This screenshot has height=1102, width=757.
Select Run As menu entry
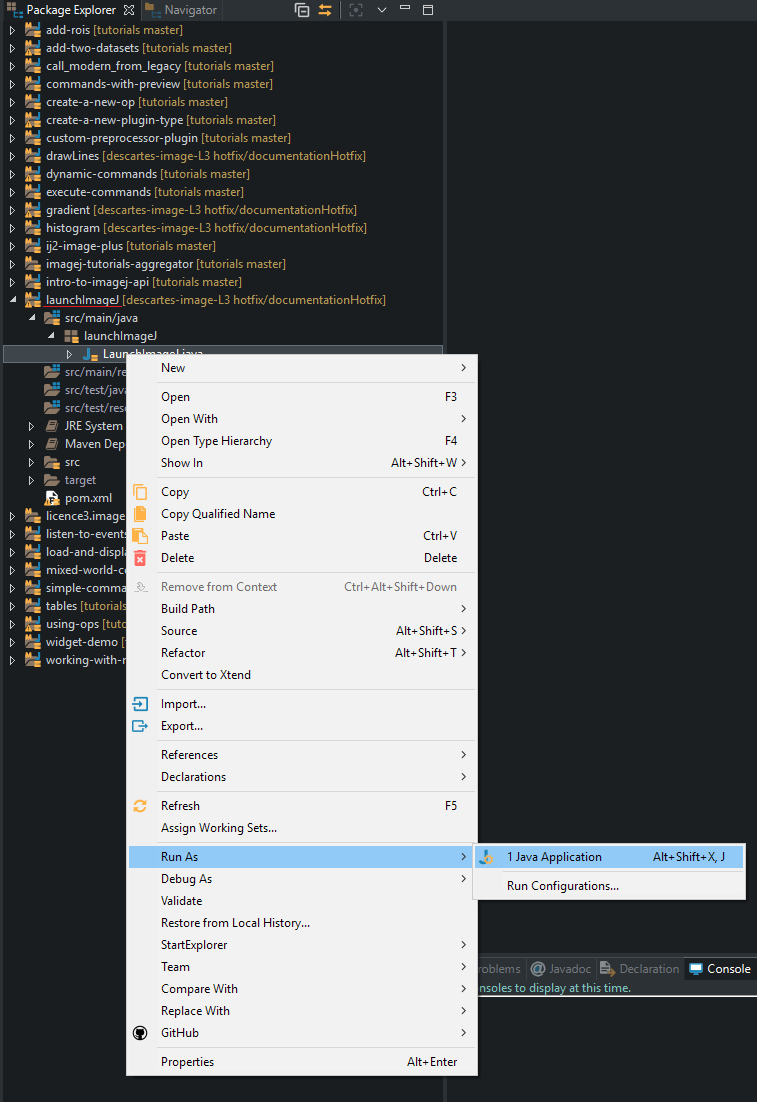[x=303, y=857]
